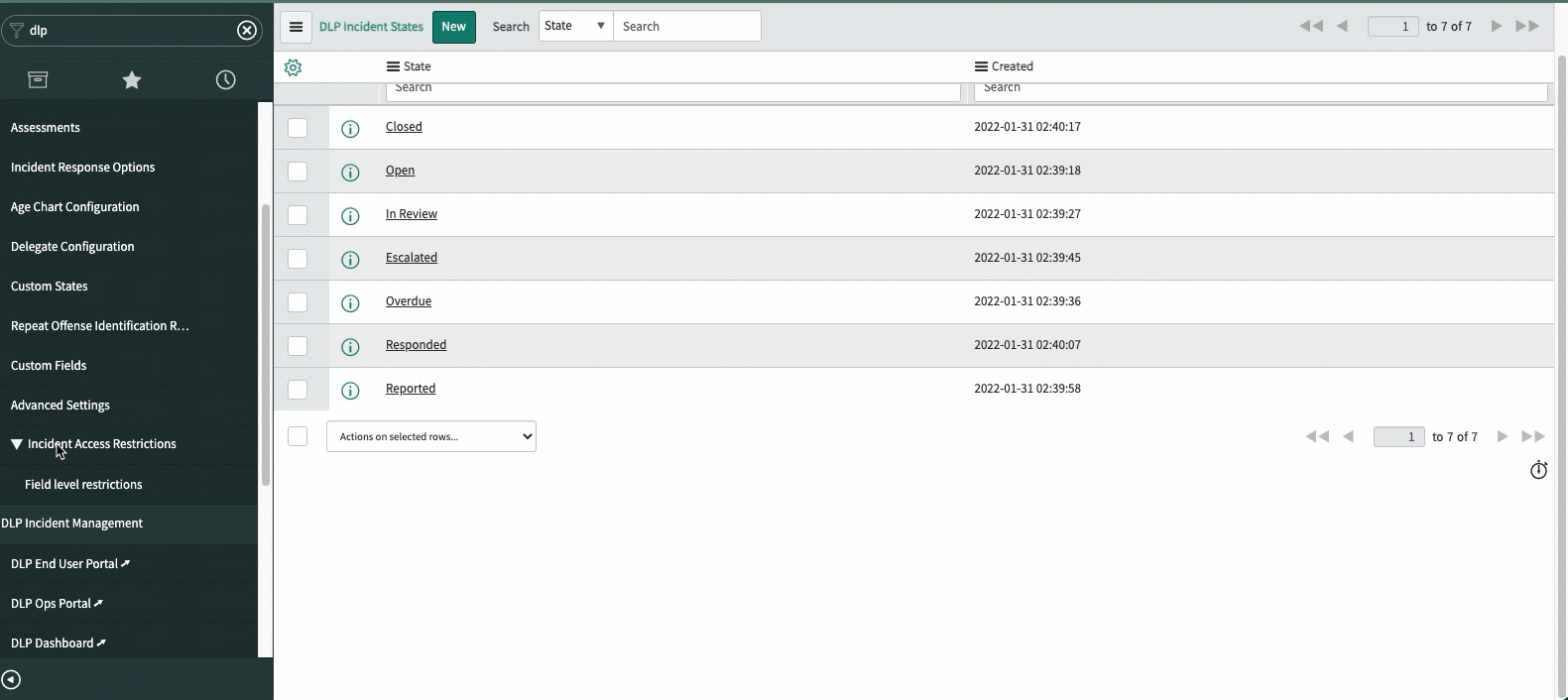The height and width of the screenshot is (700, 1568).
Task: Preview the Responded record info icon
Action: [350, 347]
